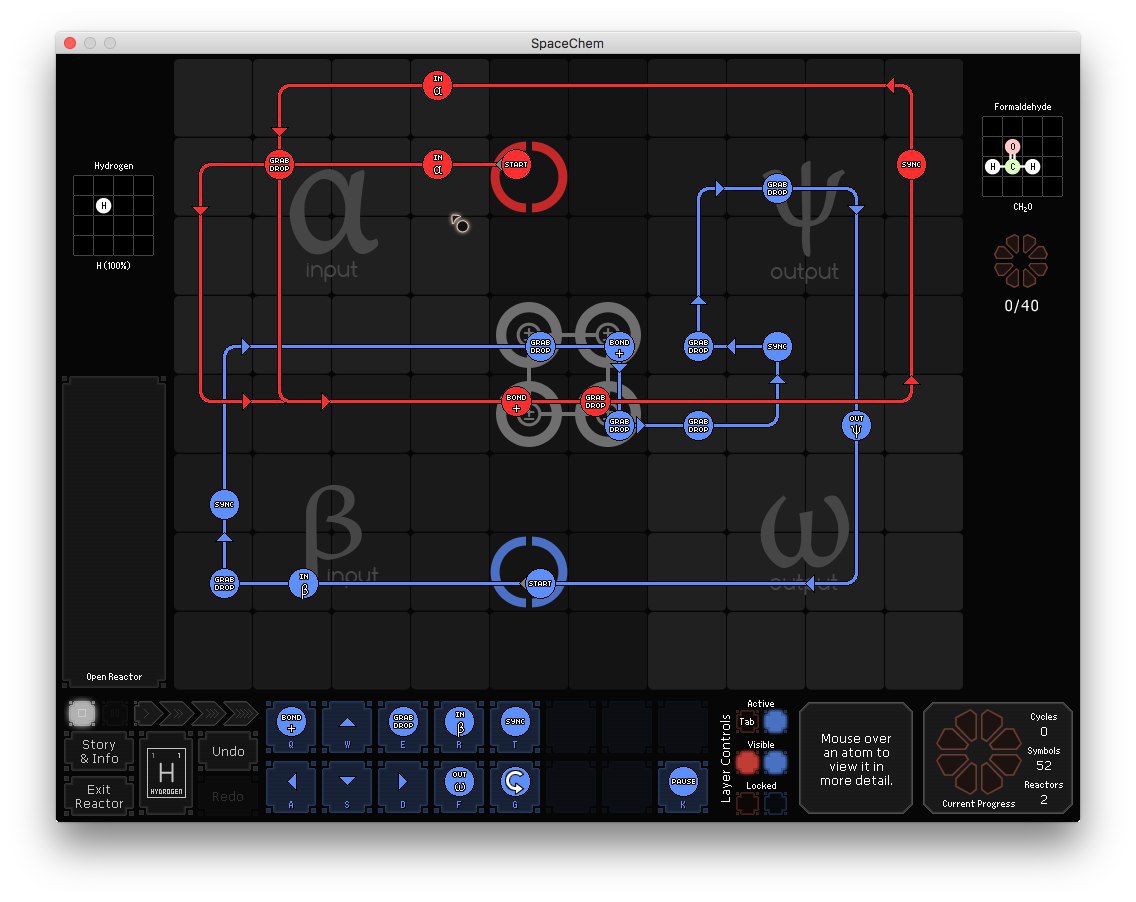Click the red START node on the grid
The height and width of the screenshot is (902, 1136).
[x=516, y=164]
